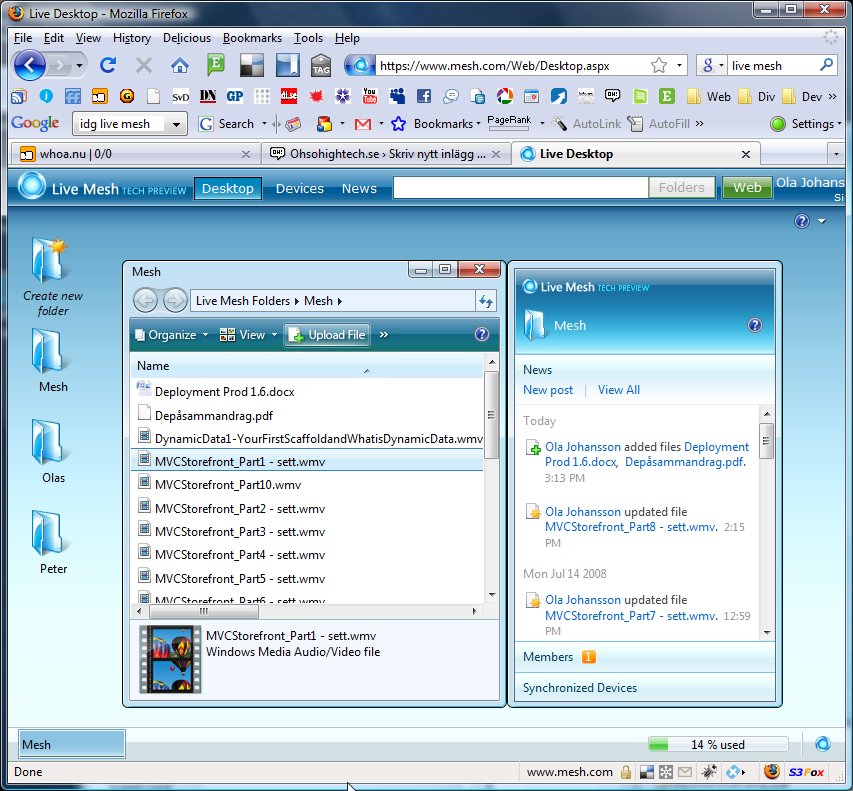Open help in the Mesh window toolbar
Image resolution: width=853 pixels, height=791 pixels.
click(x=481, y=334)
